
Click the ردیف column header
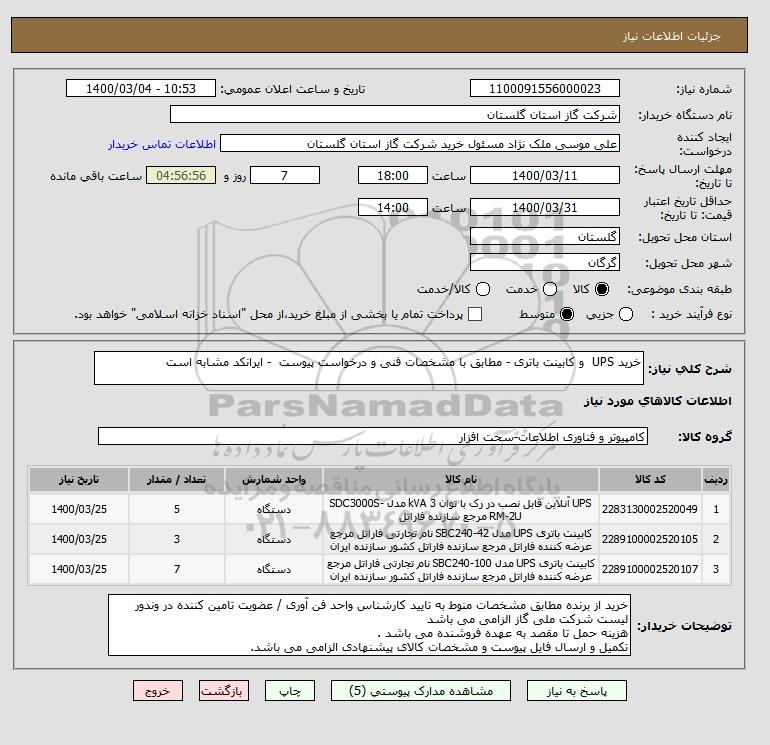[716, 479]
